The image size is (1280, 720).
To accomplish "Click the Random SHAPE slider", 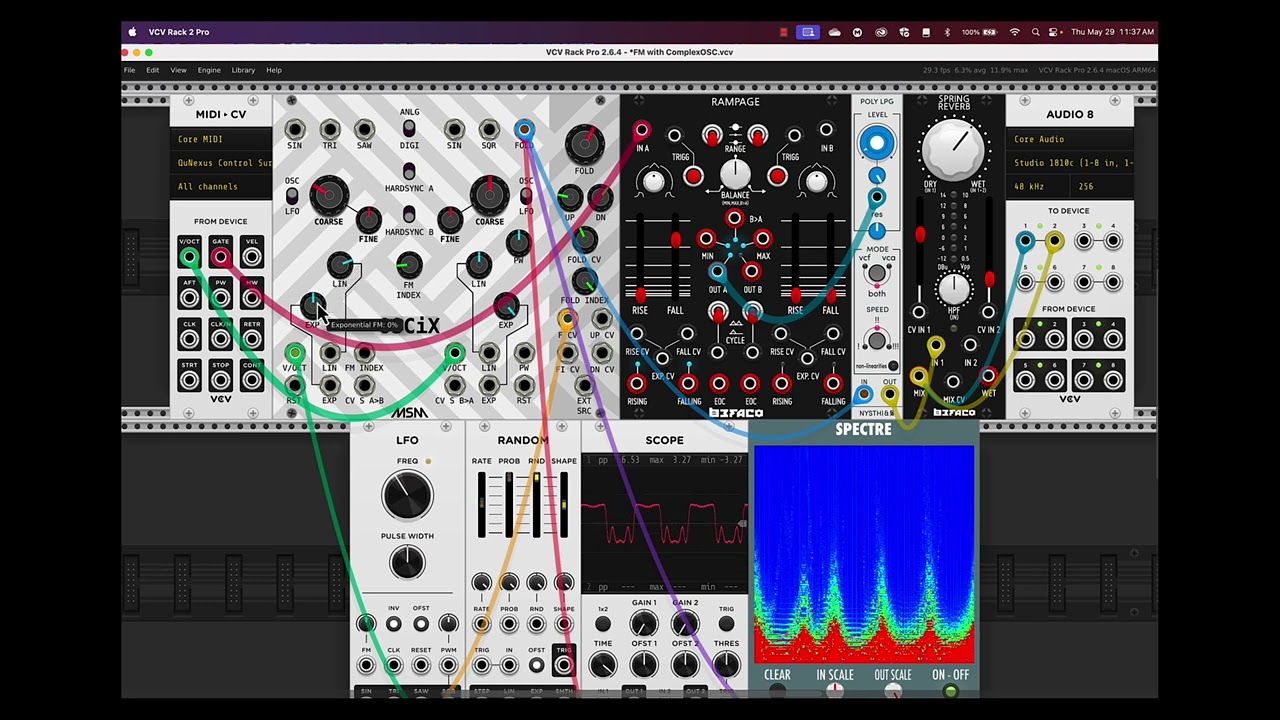I will pos(563,505).
